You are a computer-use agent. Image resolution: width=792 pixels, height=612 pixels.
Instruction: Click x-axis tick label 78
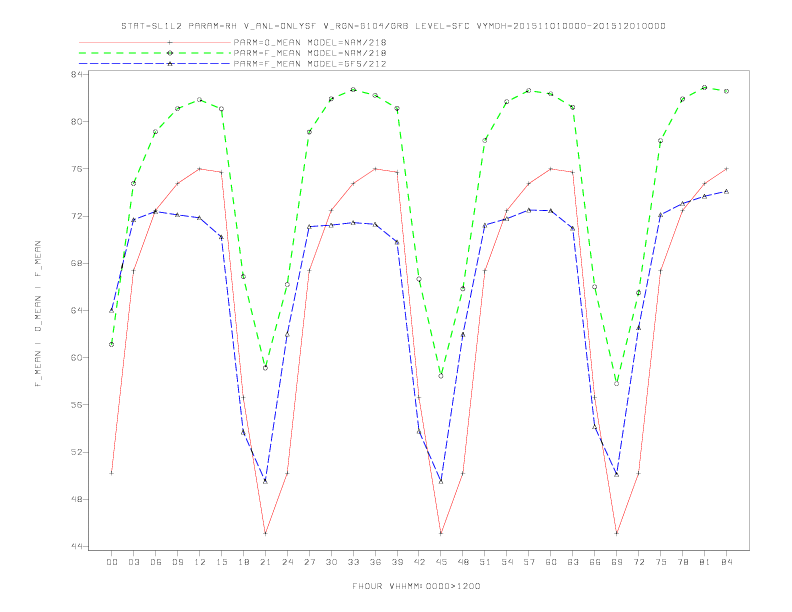(x=683, y=562)
